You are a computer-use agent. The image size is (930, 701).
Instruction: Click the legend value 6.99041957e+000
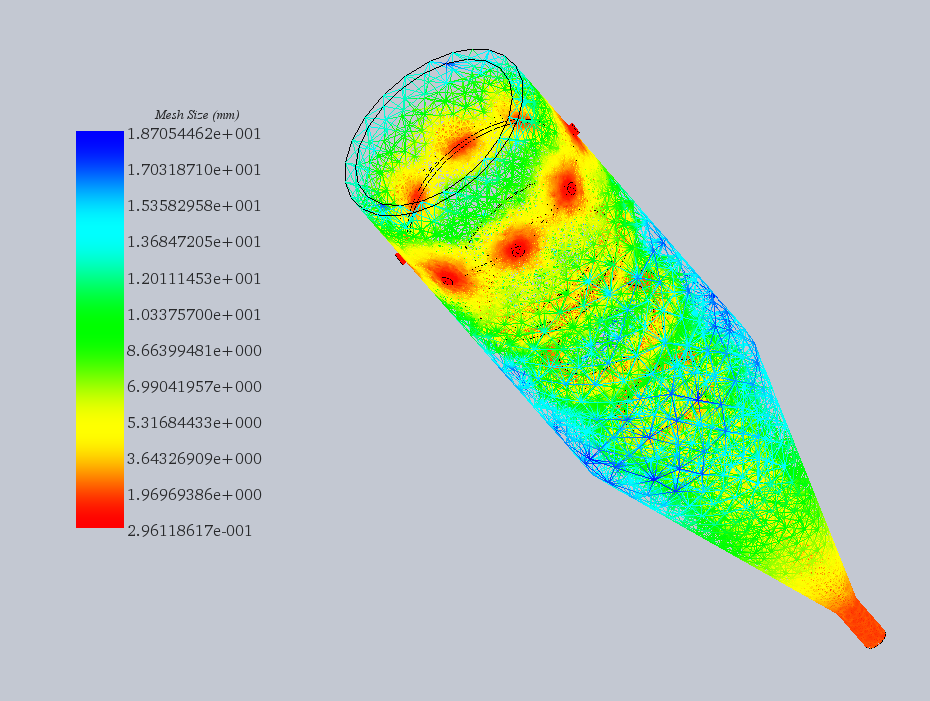click(194, 387)
